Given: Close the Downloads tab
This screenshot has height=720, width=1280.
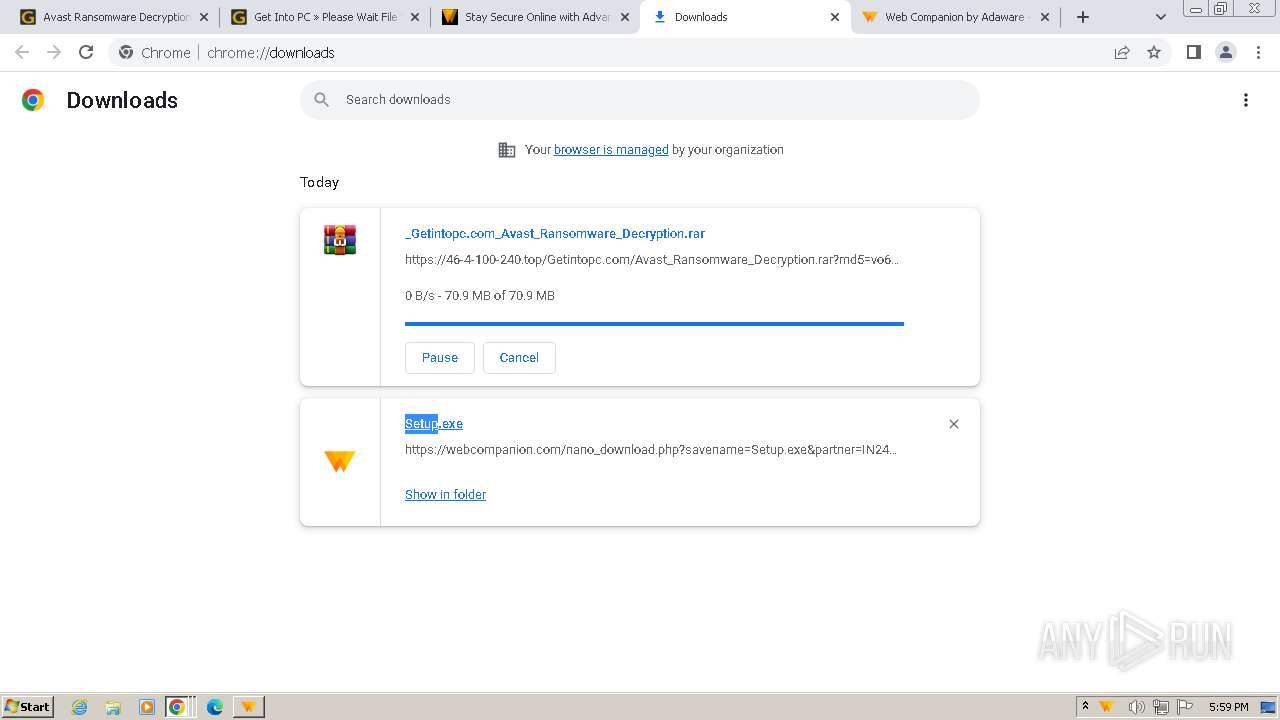Looking at the screenshot, I should [x=835, y=17].
